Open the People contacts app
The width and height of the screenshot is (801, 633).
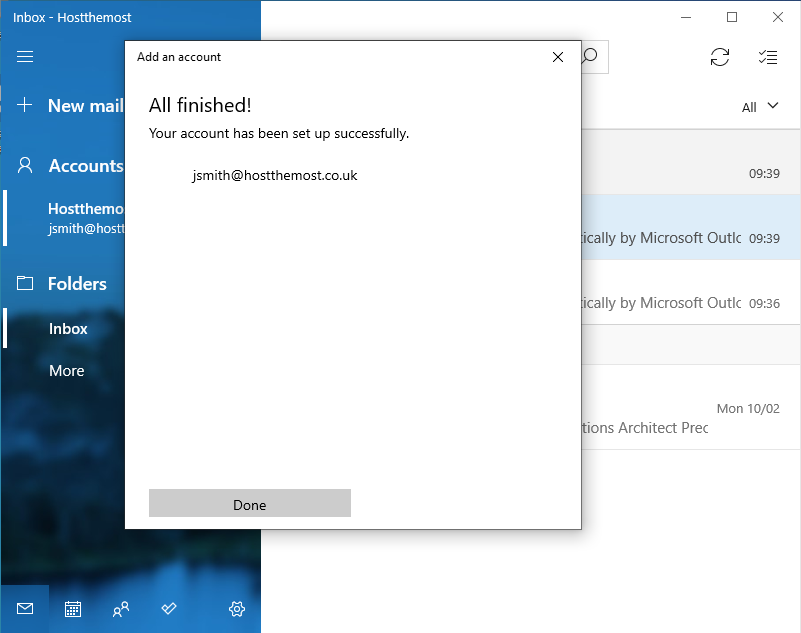(x=121, y=608)
